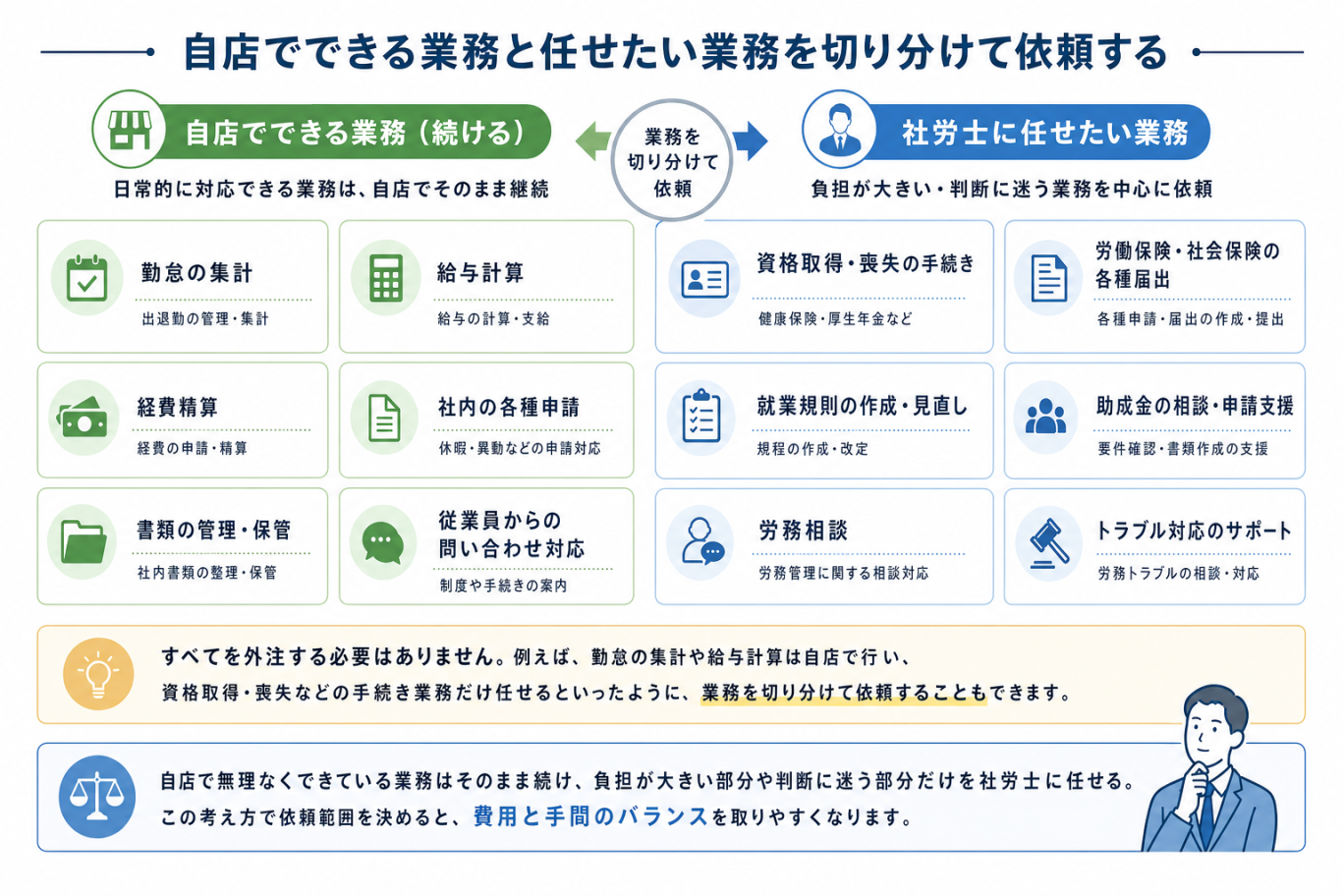Viewport: 1344px width, 896px height.
Task: Click the 助成金の相談・申請支援 title
Action: click(x=1195, y=406)
